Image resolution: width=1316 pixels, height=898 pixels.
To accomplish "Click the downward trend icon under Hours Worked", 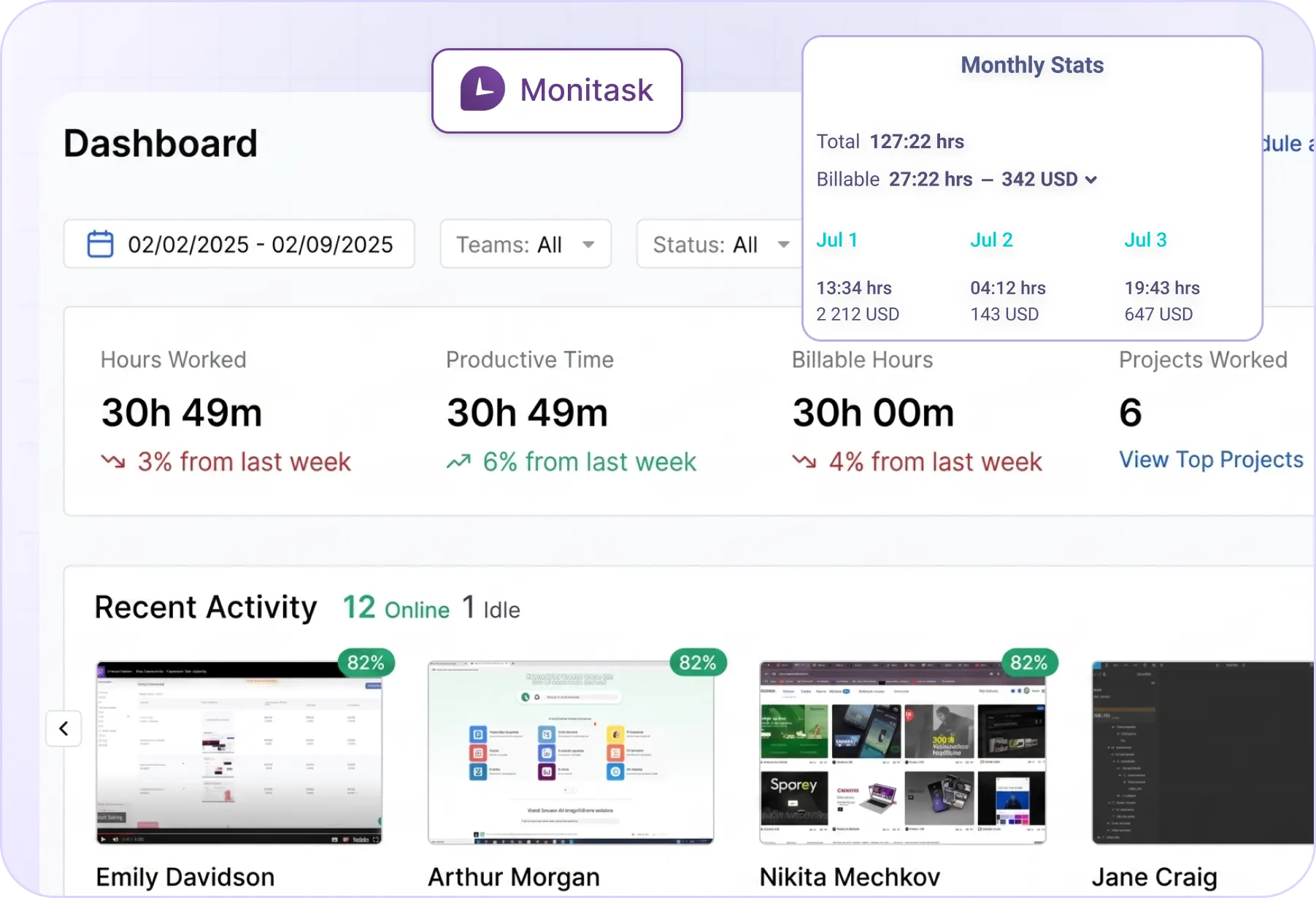I will 113,461.
